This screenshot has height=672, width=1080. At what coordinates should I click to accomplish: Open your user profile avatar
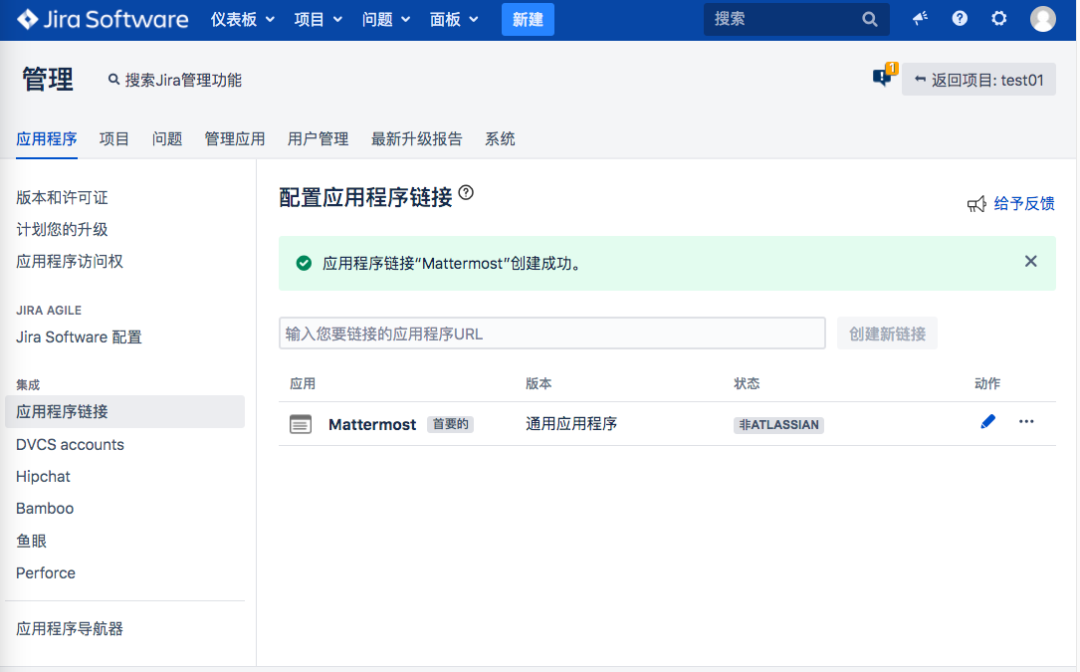(1042, 19)
